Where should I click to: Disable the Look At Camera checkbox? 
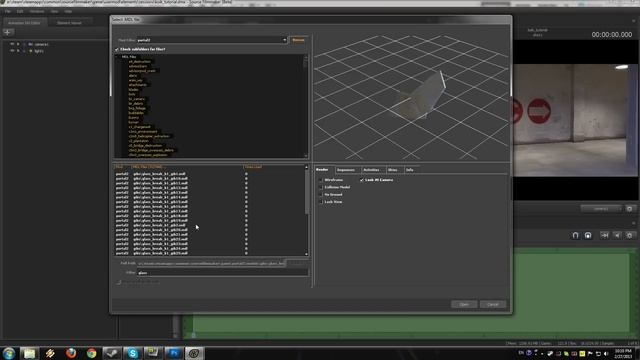click(x=362, y=180)
